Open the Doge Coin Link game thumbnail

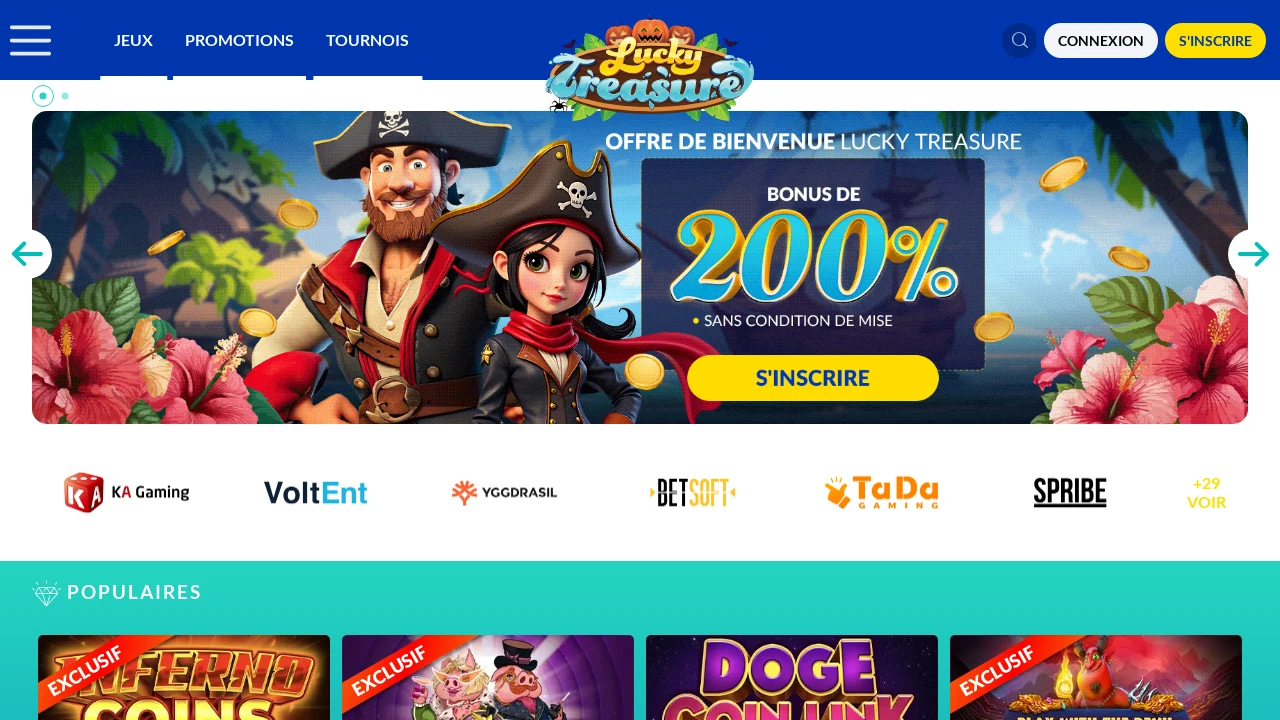pos(792,677)
